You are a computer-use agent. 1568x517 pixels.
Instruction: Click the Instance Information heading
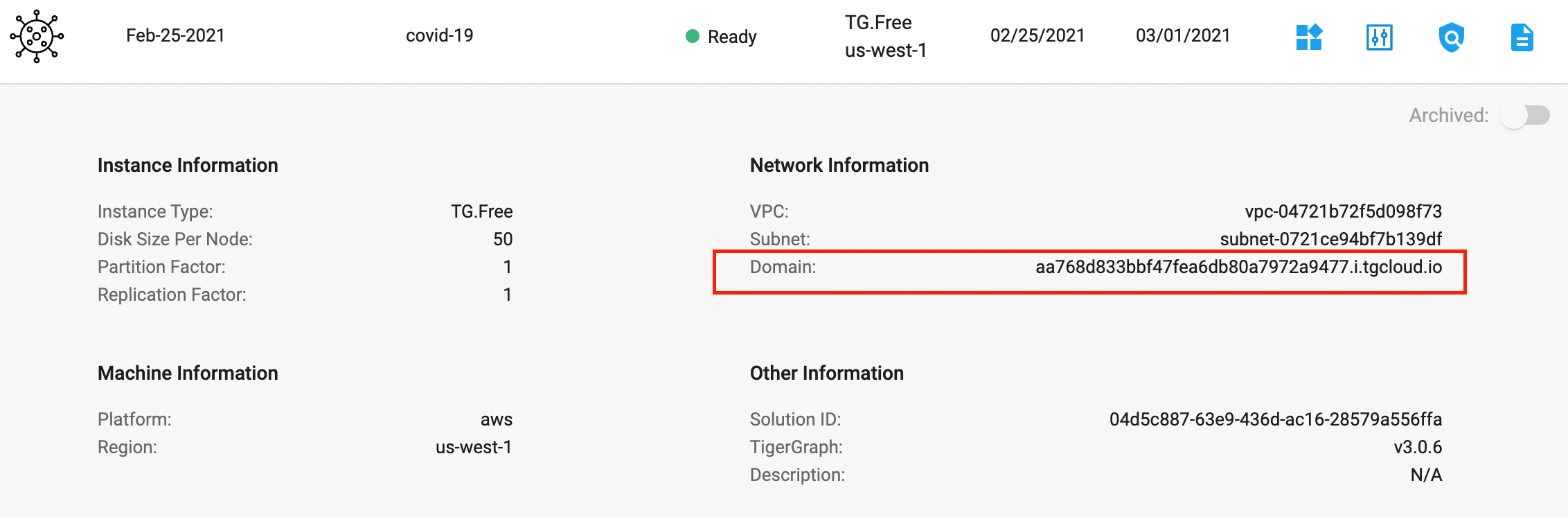point(188,165)
